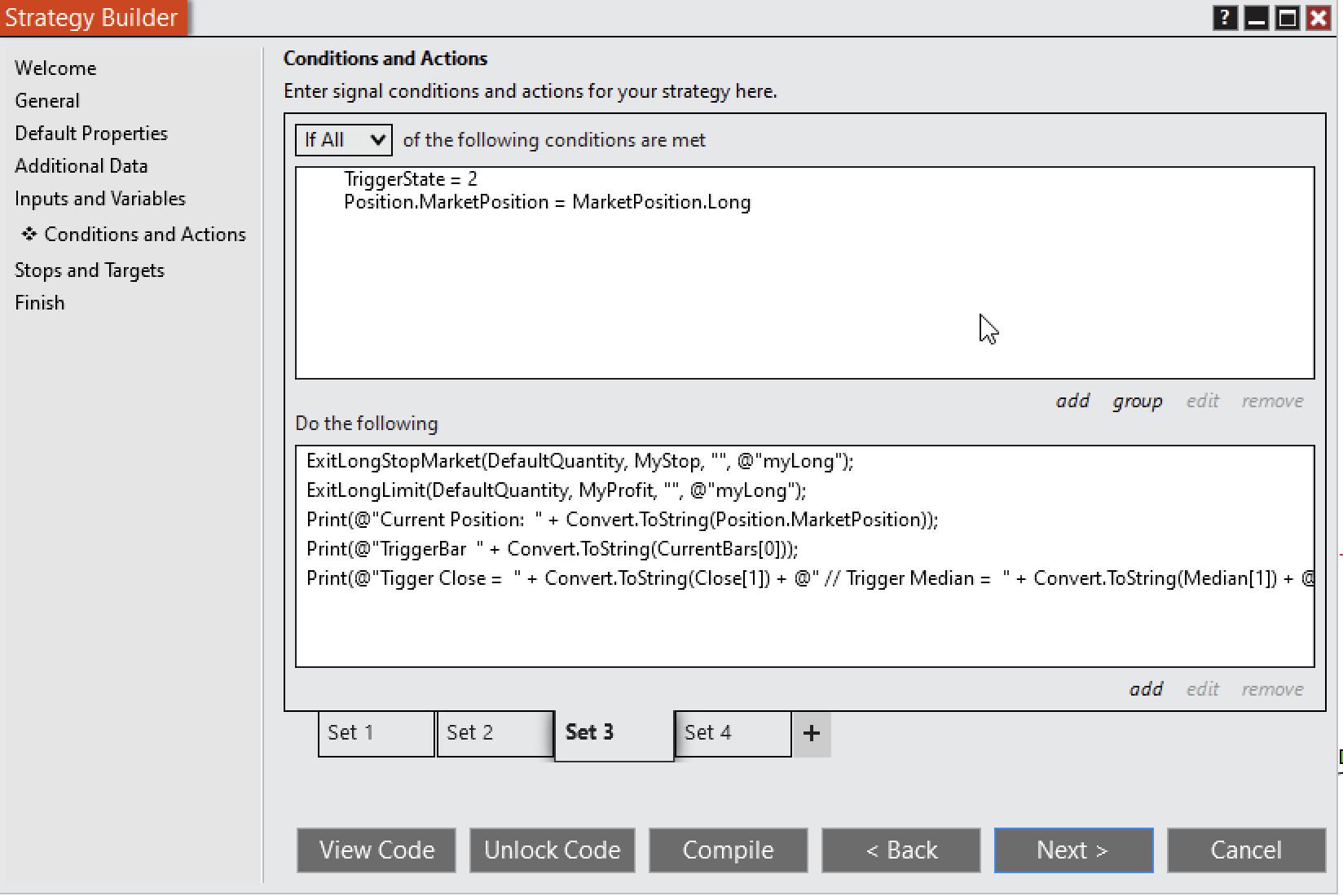Image resolution: width=1343 pixels, height=896 pixels.
Task: Open Default Properties section
Action: [91, 134]
